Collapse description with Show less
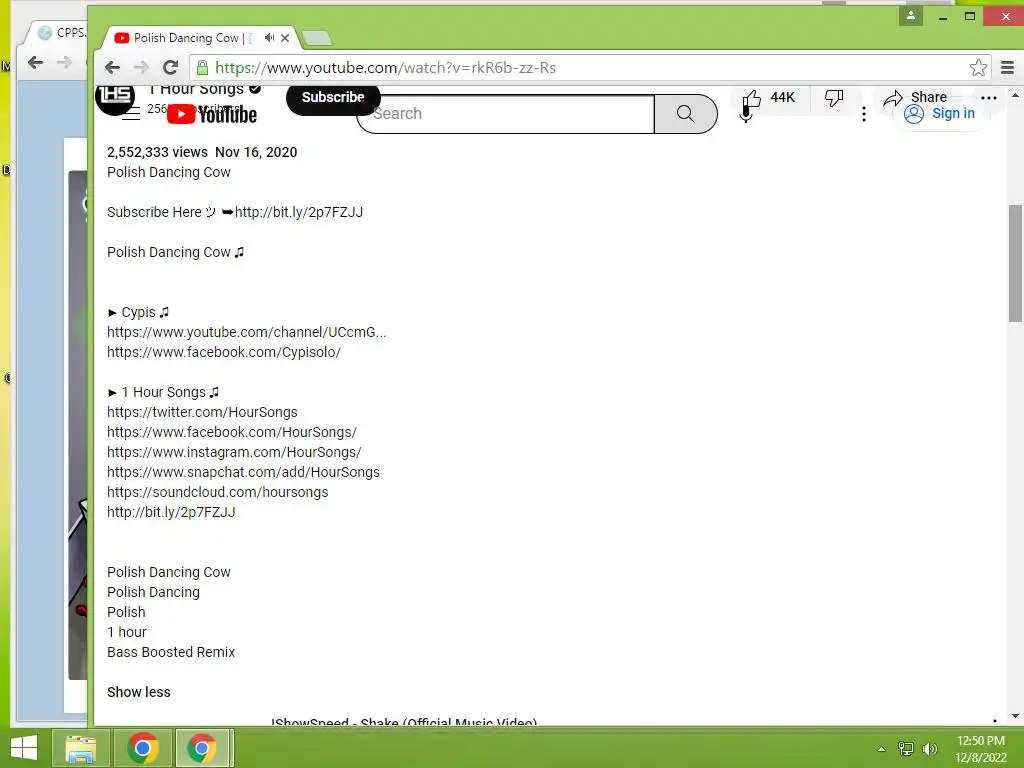The image size is (1024, 768). coord(138,692)
